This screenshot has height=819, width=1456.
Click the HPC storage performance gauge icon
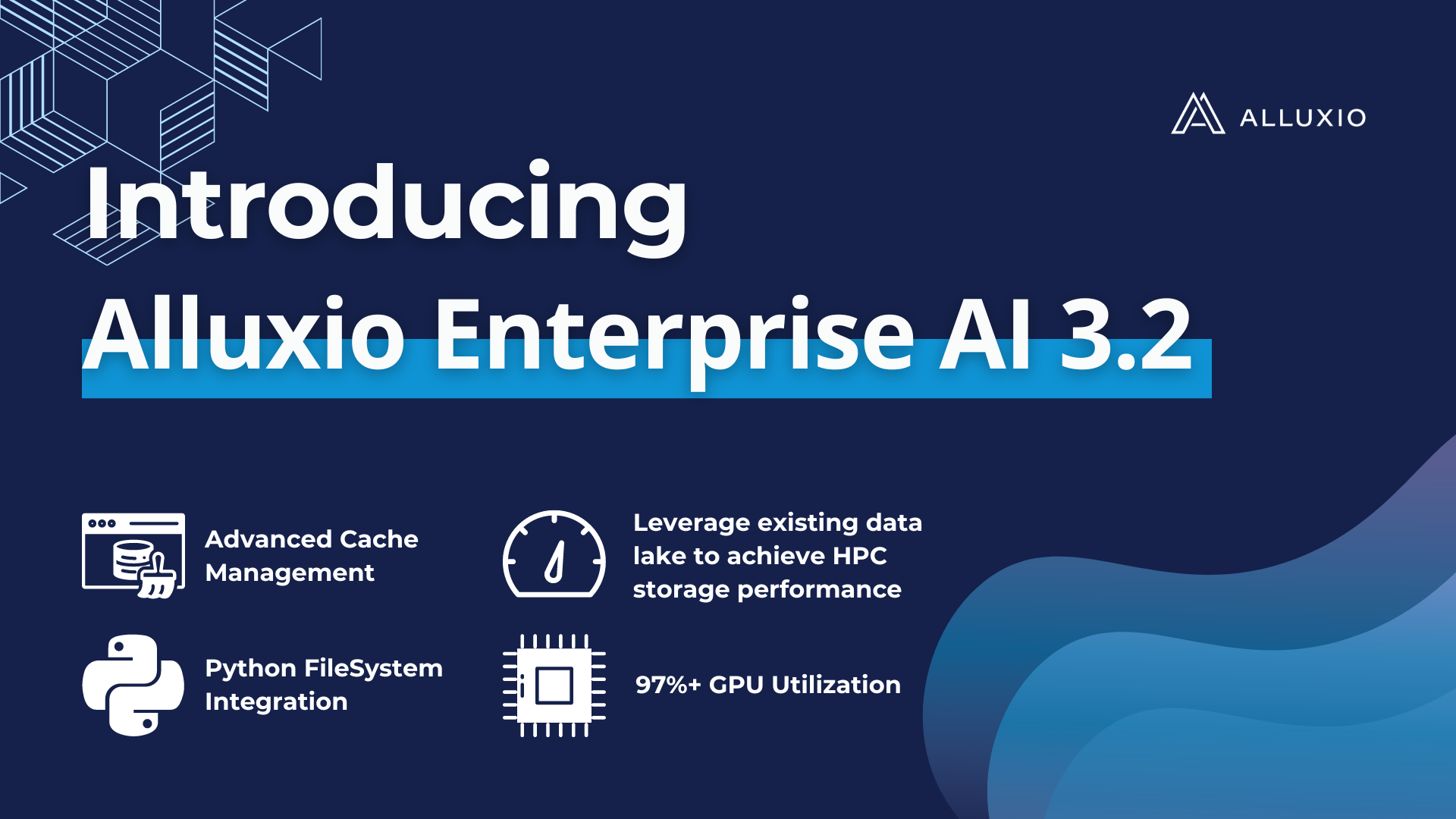tap(553, 552)
